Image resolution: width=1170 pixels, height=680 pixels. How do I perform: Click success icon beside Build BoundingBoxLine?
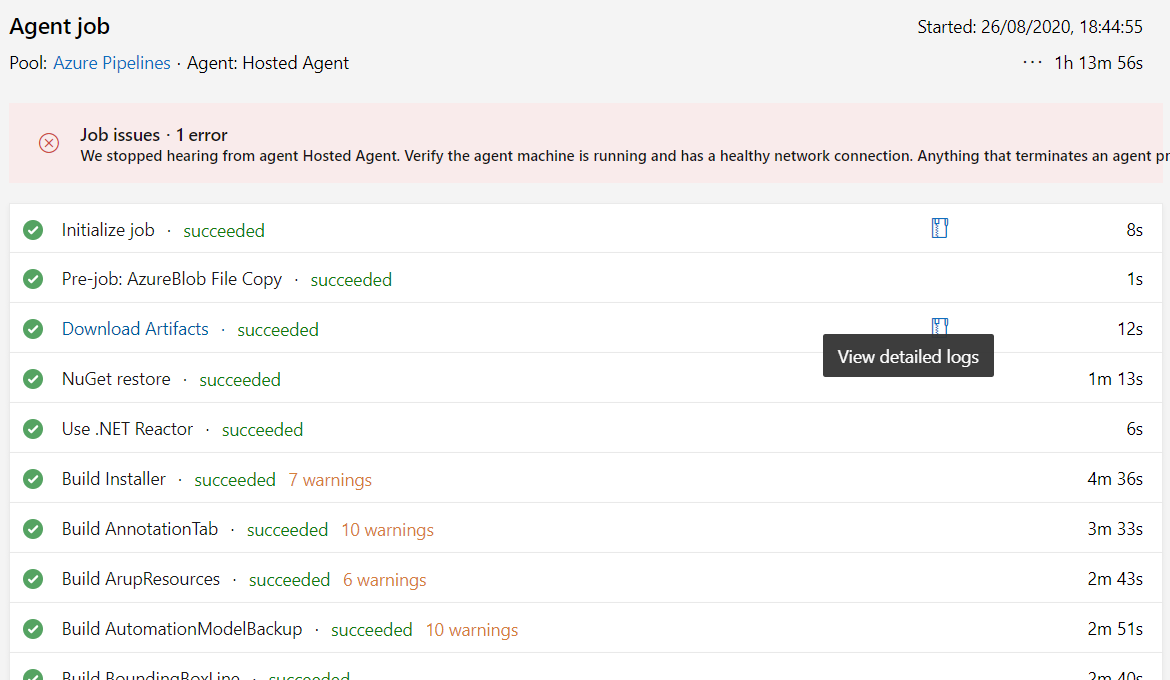33,675
